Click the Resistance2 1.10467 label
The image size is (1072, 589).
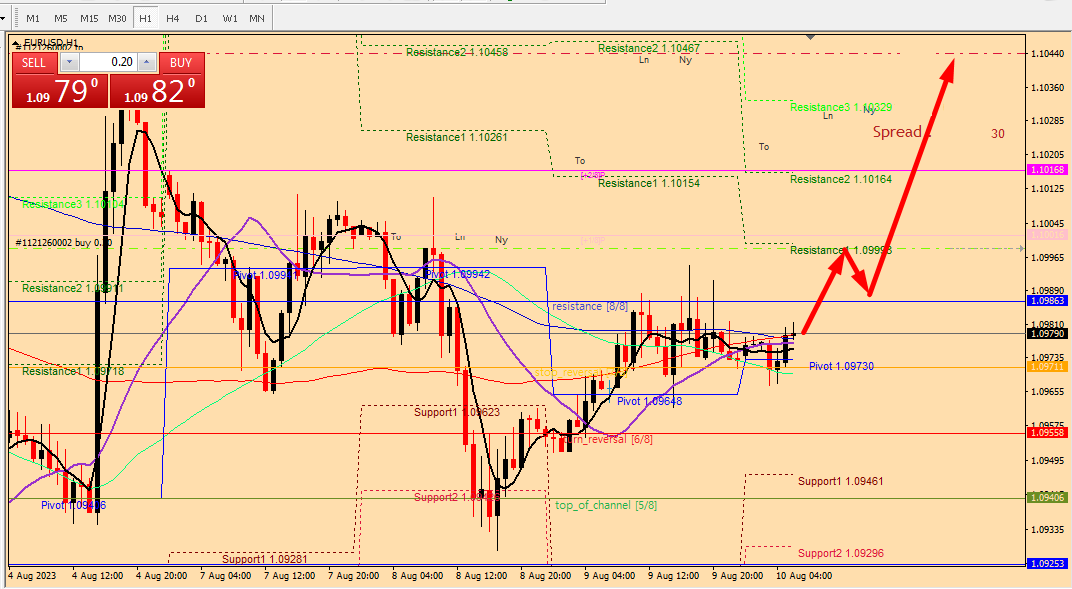[x=649, y=48]
